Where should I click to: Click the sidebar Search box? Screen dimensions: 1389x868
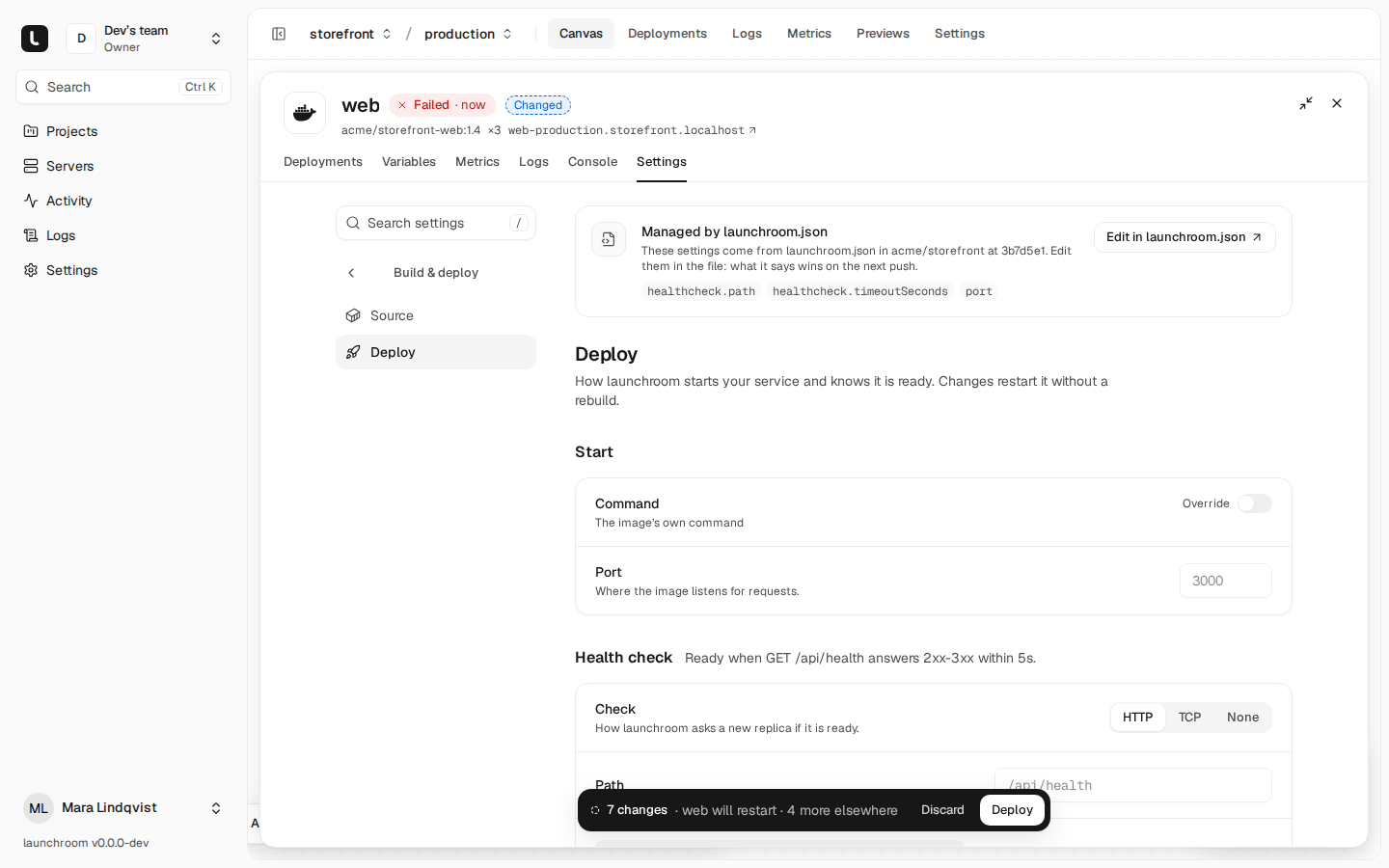(x=123, y=87)
